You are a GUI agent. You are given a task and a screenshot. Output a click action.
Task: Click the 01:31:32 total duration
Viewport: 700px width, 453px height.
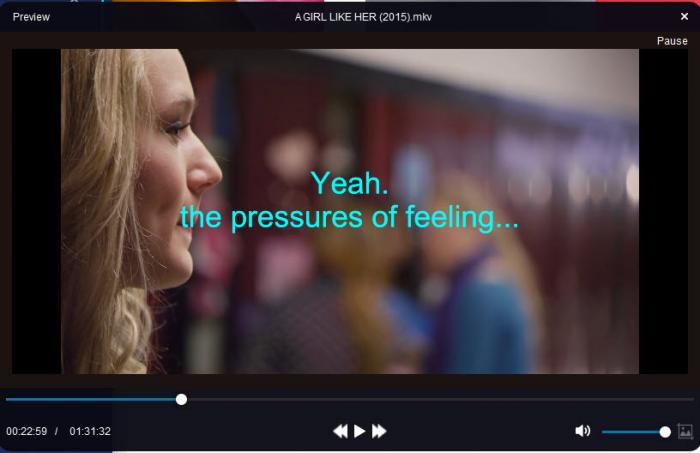(90, 431)
